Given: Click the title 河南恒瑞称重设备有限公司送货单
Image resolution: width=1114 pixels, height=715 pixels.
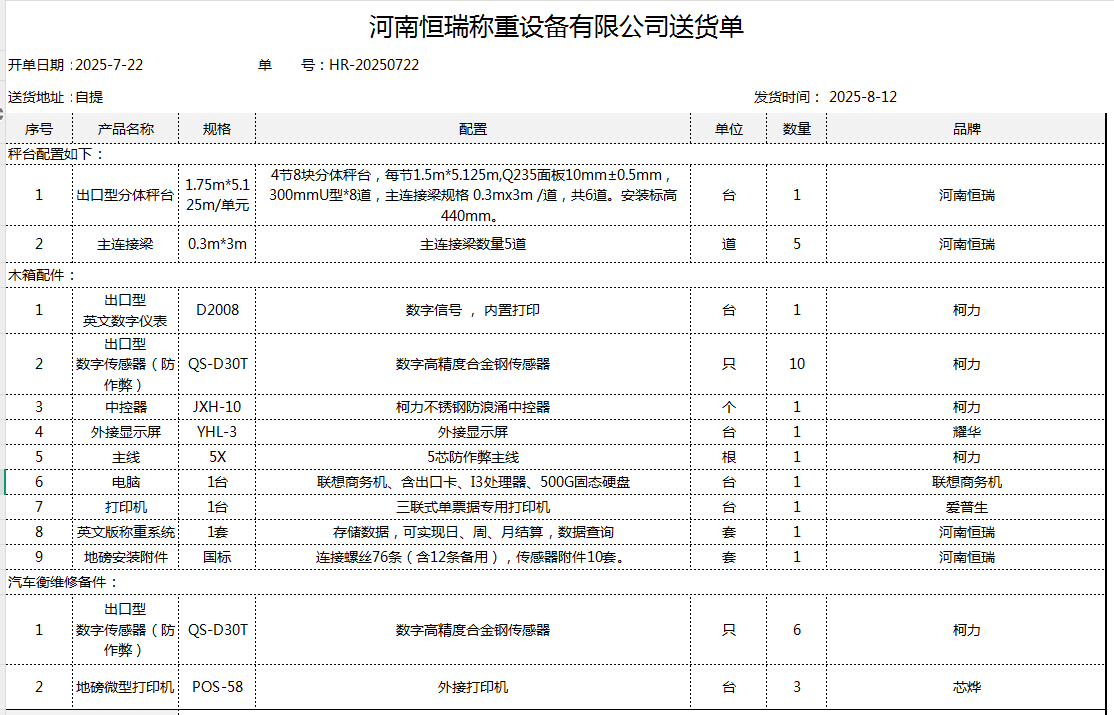Looking at the screenshot, I should click(x=556, y=27).
